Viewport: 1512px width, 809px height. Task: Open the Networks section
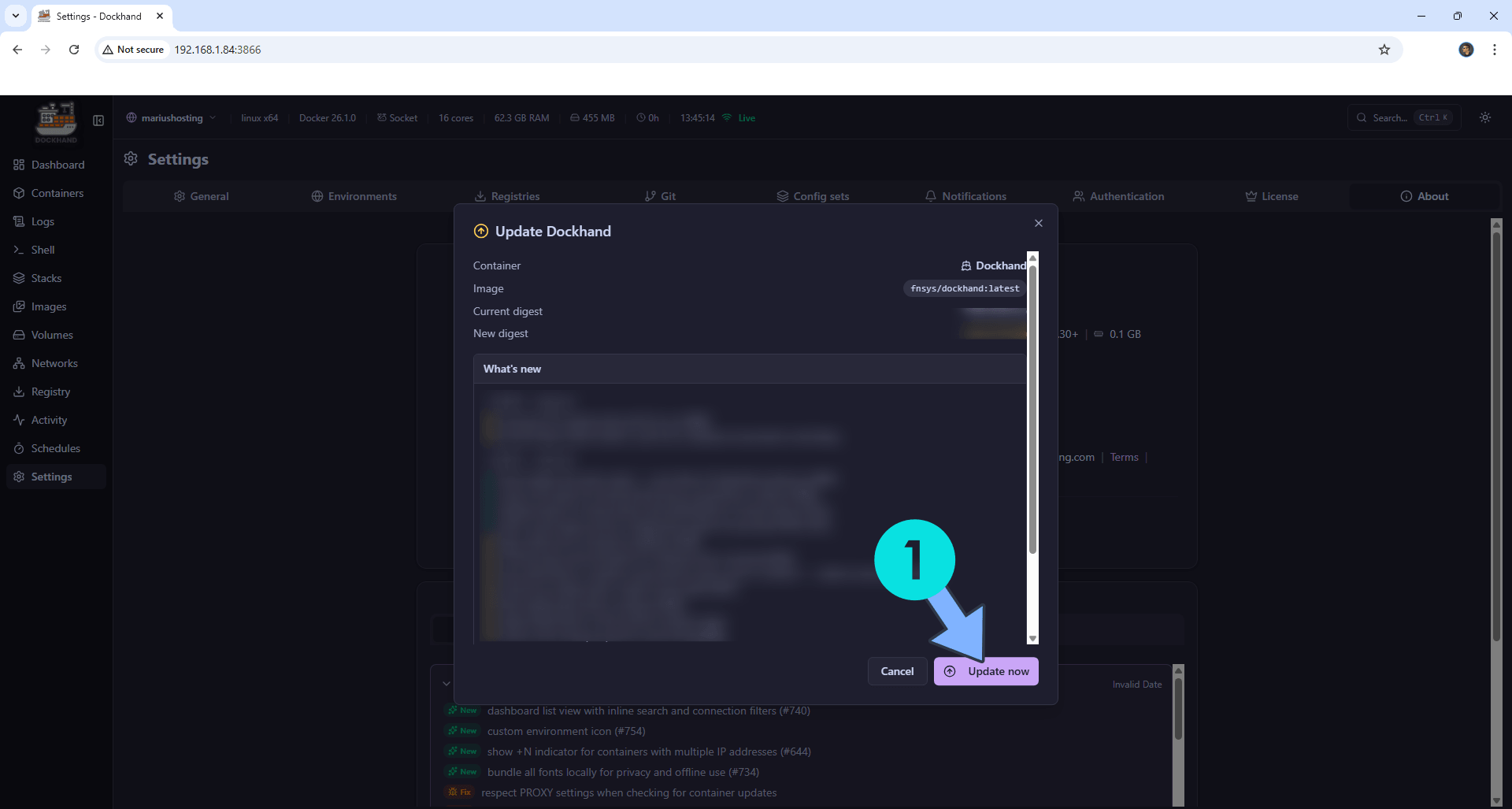tap(55, 362)
